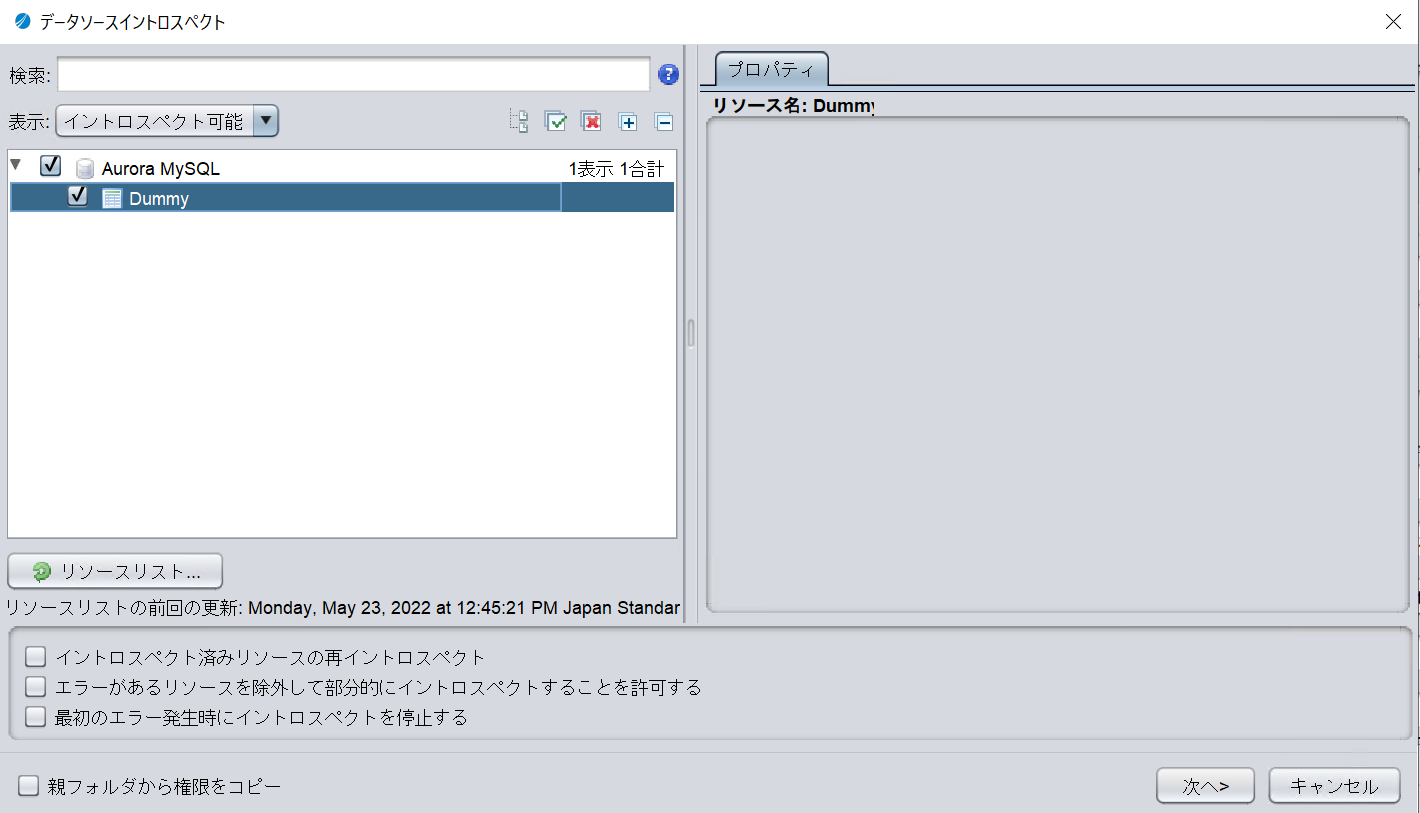This screenshot has width=1420, height=813.
Task: Click the app logo in title bar
Action: click(x=23, y=21)
